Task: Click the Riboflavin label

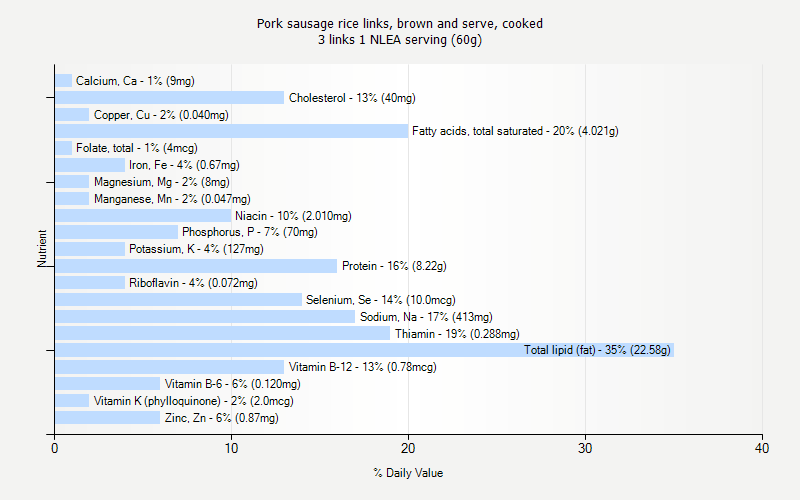Action: [x=193, y=283]
